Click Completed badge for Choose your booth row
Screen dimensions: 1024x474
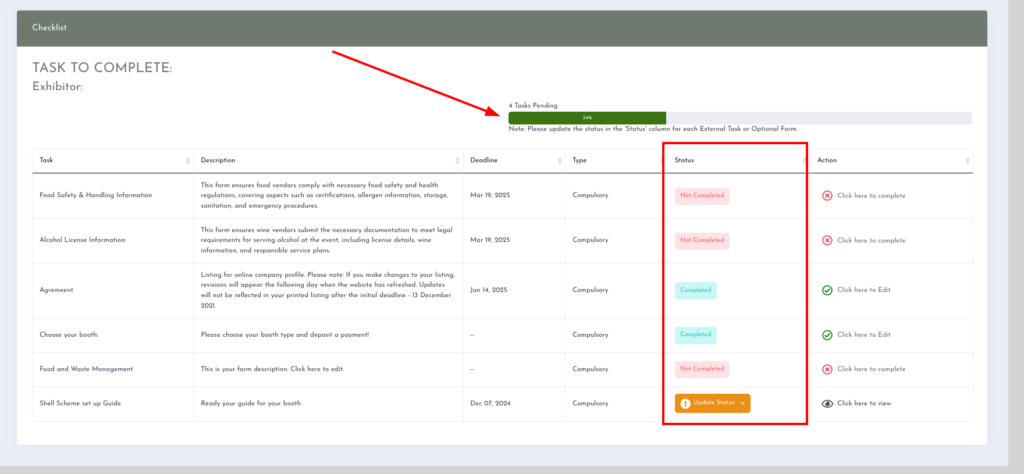(695, 335)
